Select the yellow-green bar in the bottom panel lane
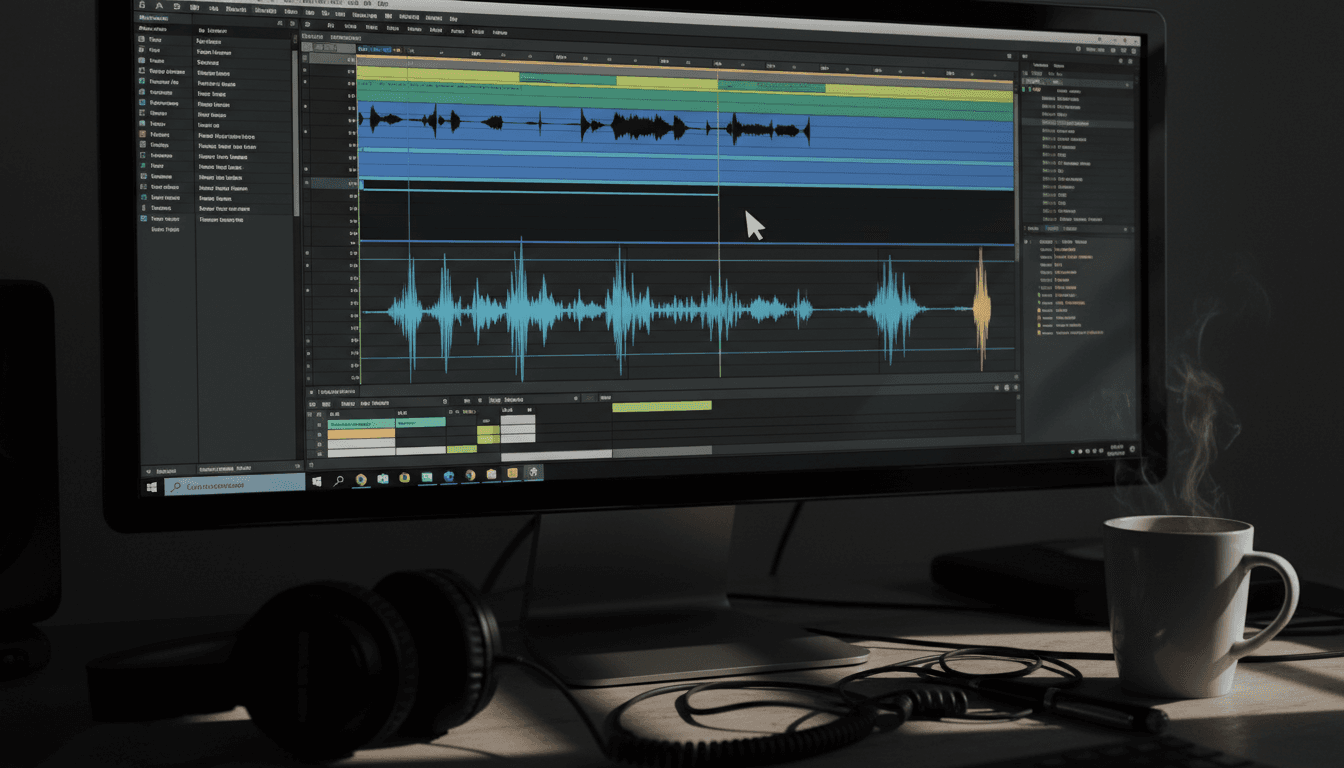 point(662,406)
